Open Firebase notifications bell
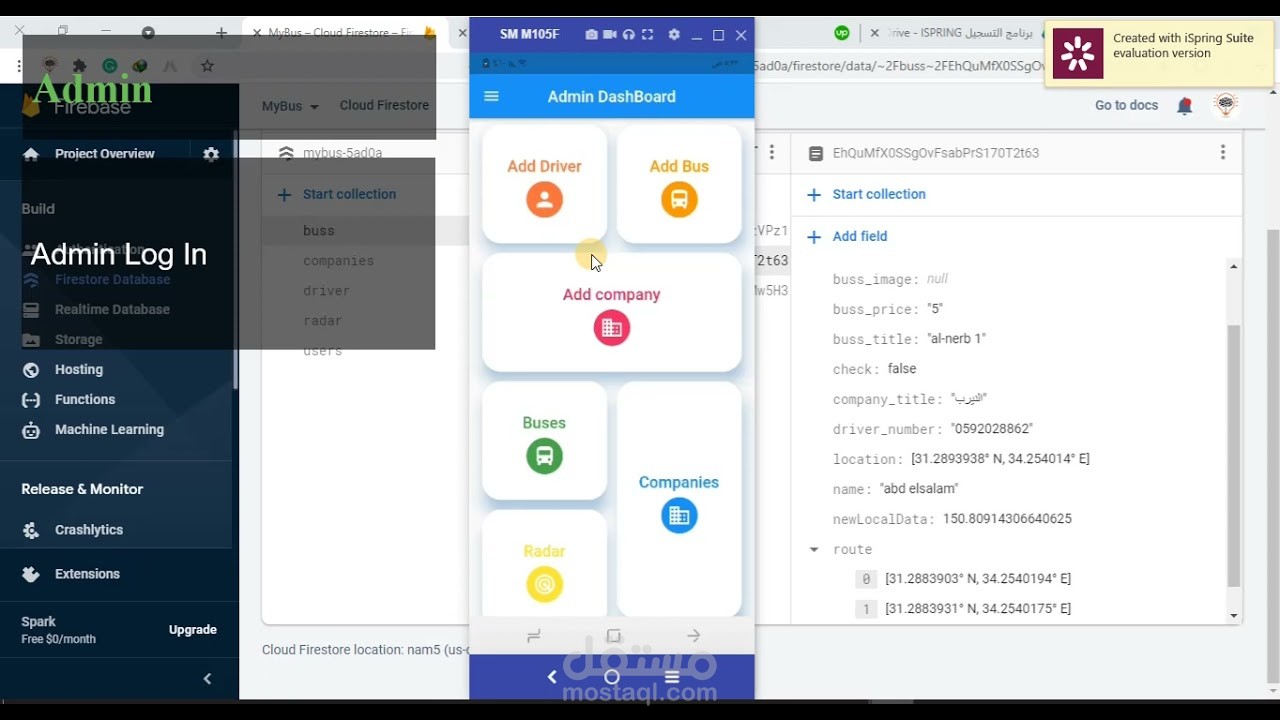Screen dimensions: 1280x720 tap(1185, 106)
